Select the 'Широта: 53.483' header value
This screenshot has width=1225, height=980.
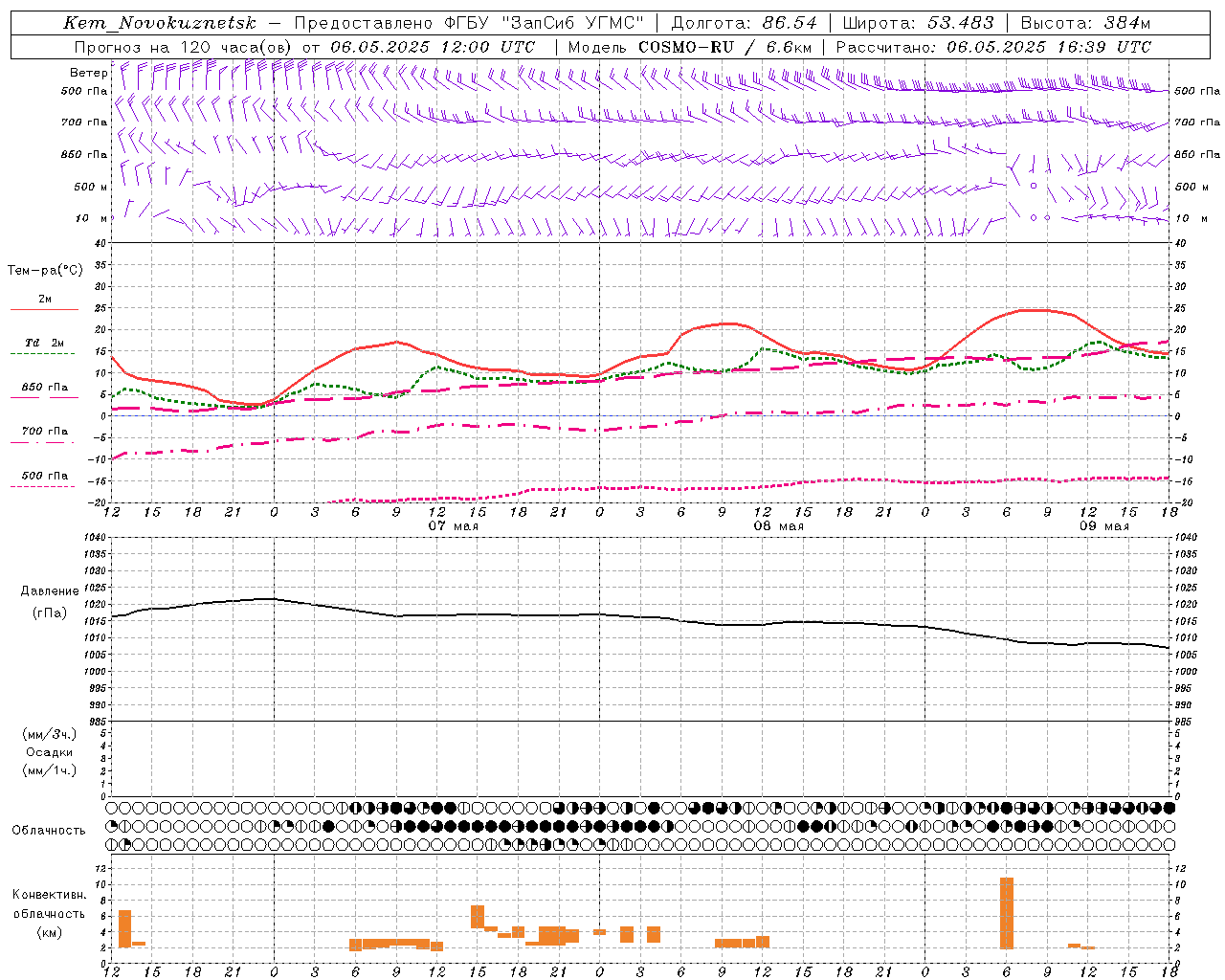pos(918,23)
